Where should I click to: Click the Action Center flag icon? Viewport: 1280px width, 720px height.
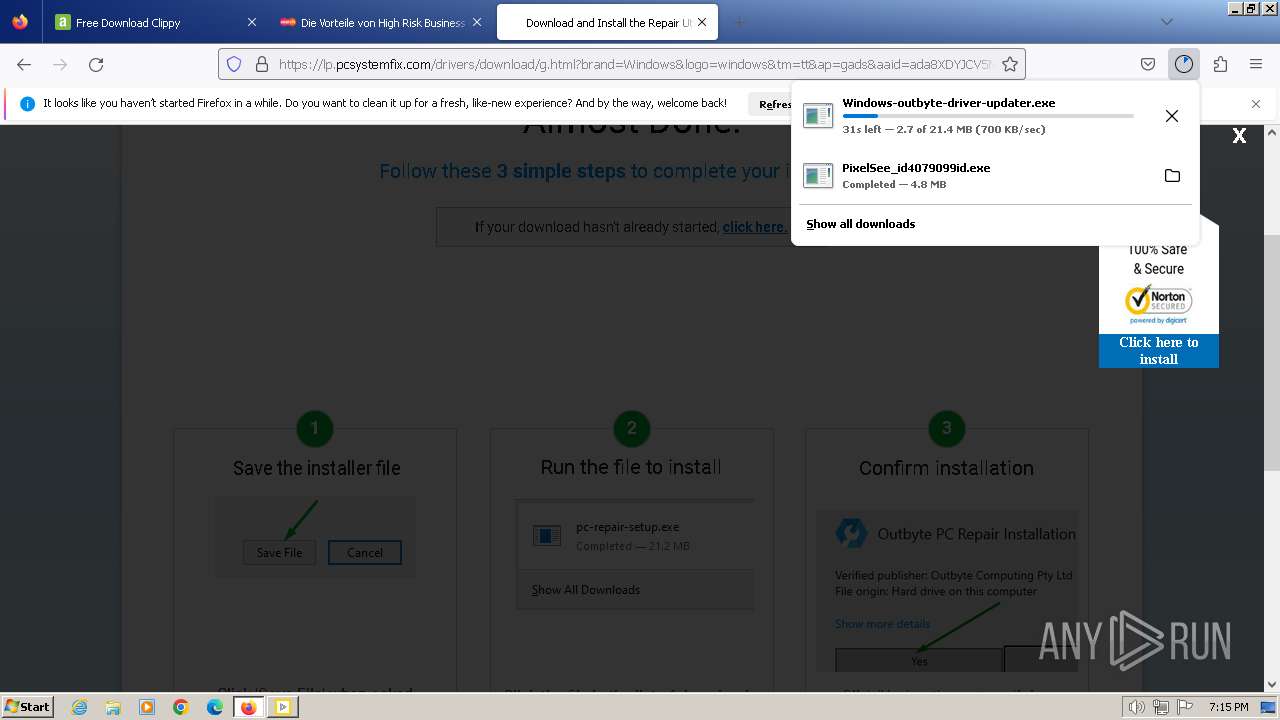coord(1184,707)
